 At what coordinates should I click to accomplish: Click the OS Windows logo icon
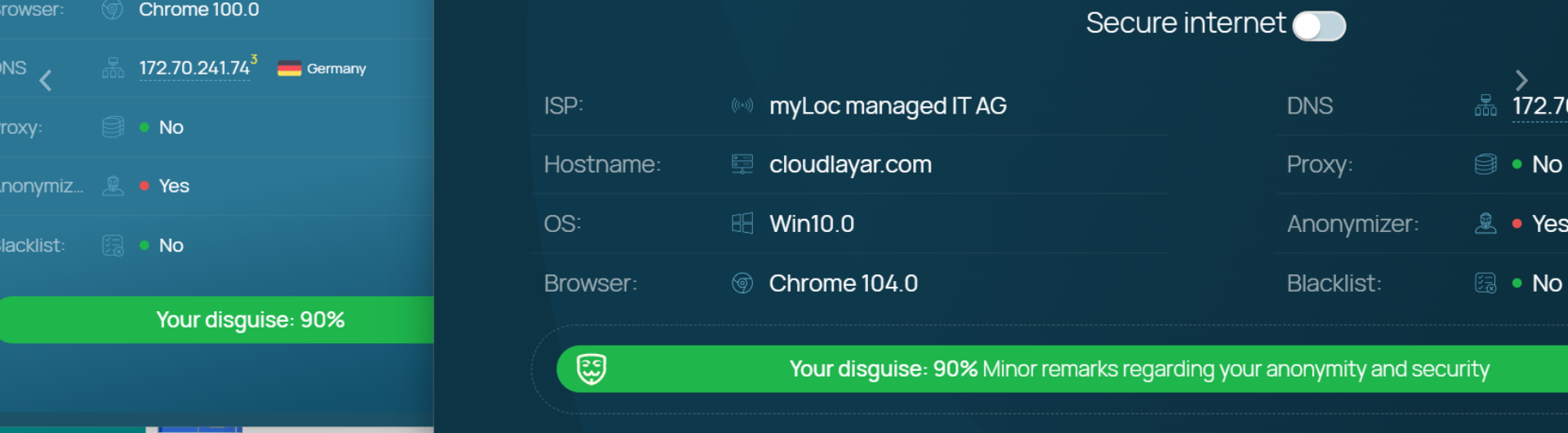click(x=742, y=223)
